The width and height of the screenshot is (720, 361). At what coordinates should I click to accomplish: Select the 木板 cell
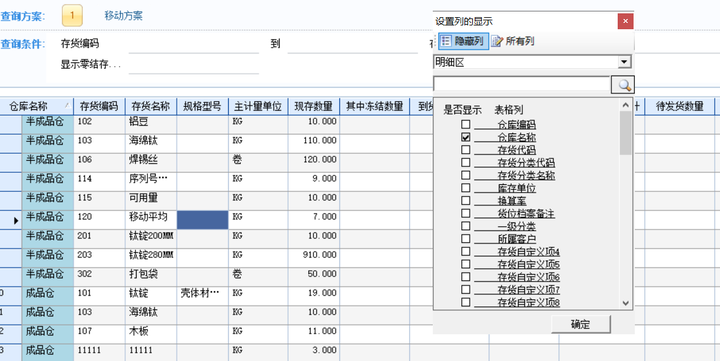coord(151,334)
